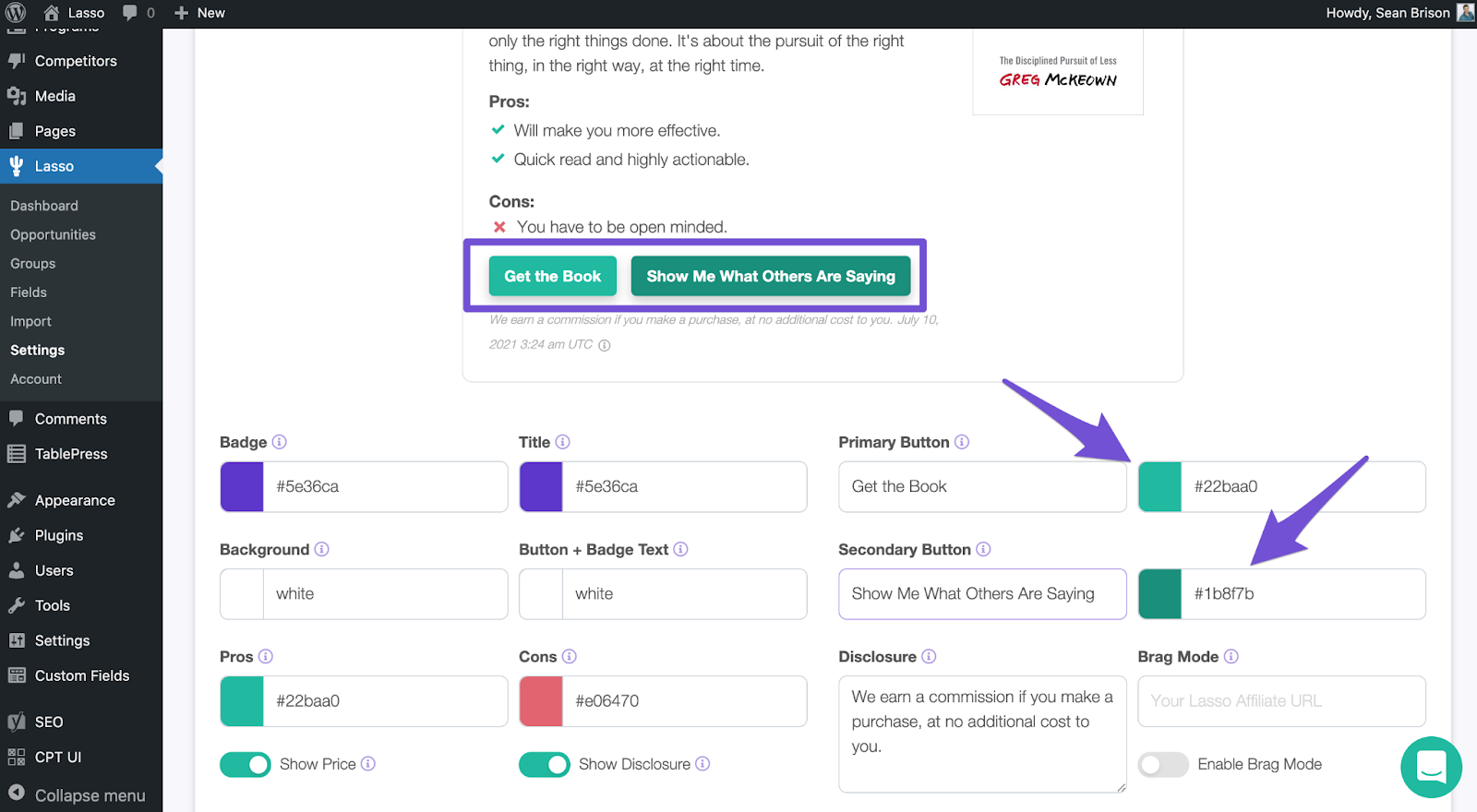Click the Show Disclosure info icon

[702, 763]
